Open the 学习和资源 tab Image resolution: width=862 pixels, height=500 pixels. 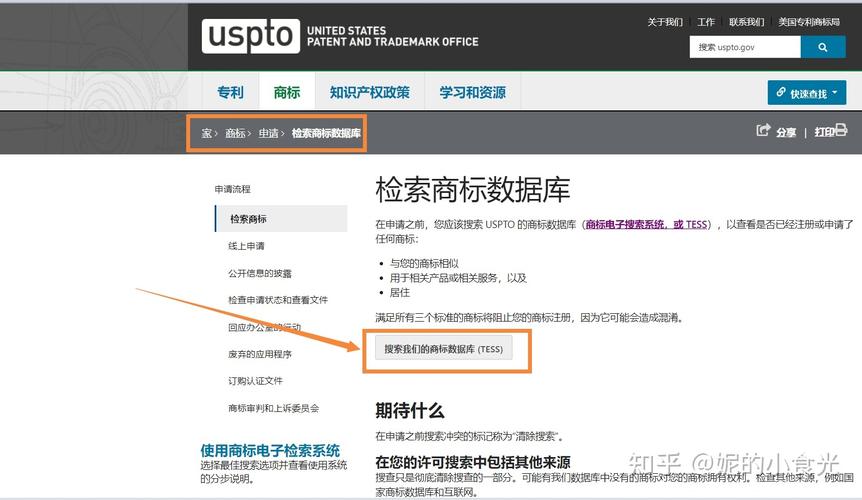click(473, 92)
